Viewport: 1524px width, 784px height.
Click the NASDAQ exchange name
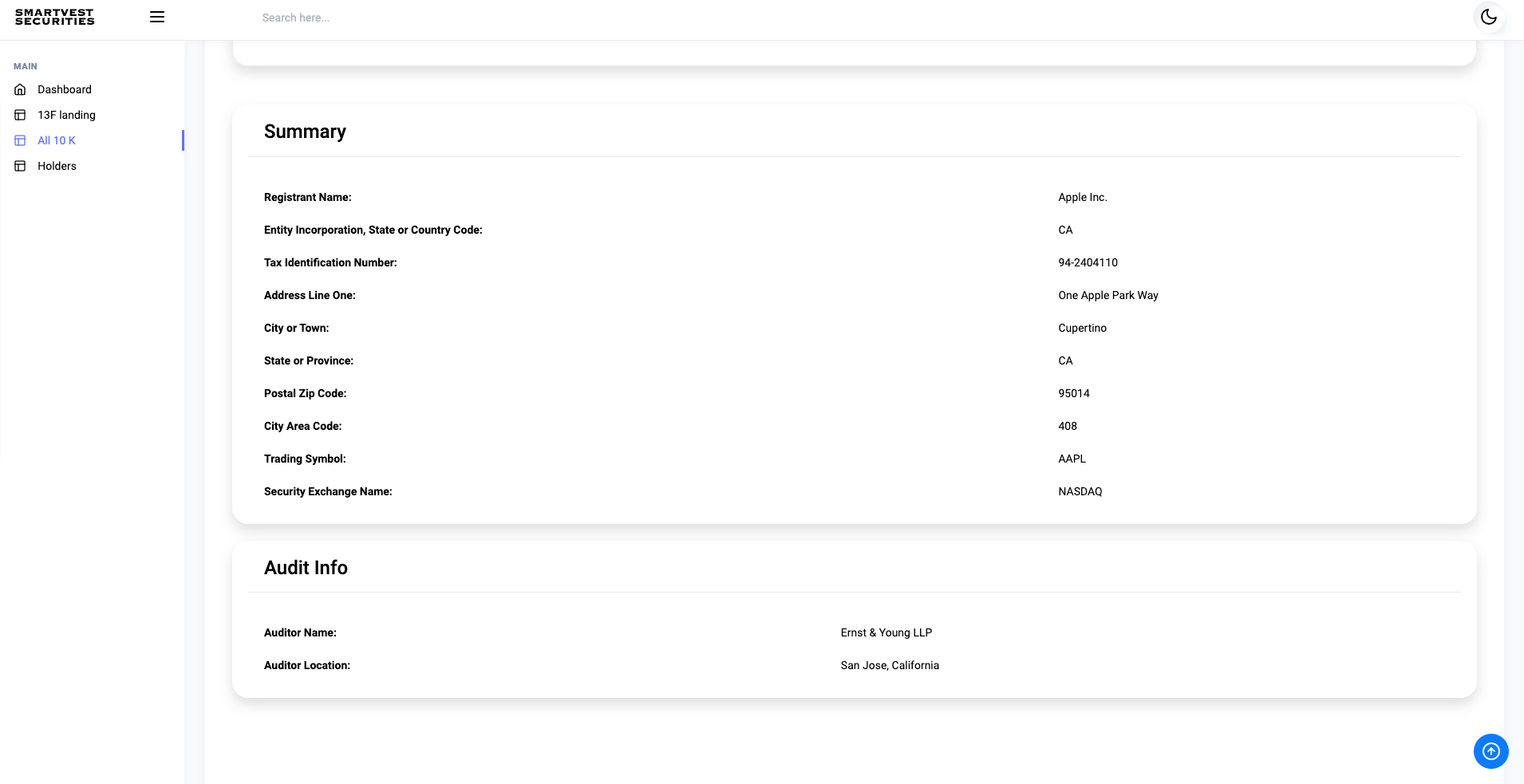click(x=1080, y=491)
